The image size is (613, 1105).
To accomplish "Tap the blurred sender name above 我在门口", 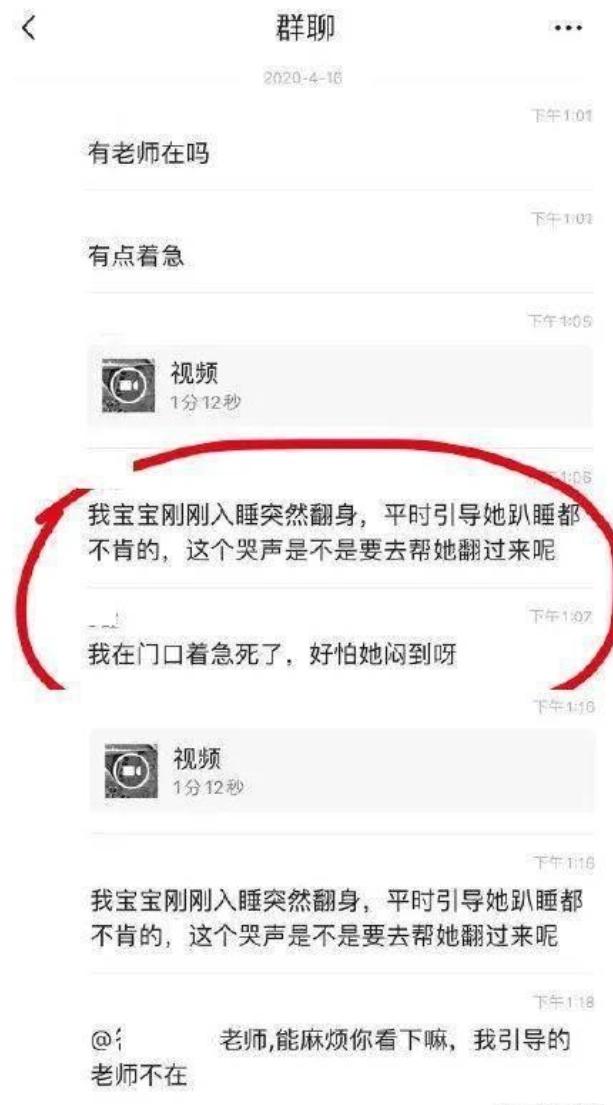I will pyautogui.click(x=104, y=620).
